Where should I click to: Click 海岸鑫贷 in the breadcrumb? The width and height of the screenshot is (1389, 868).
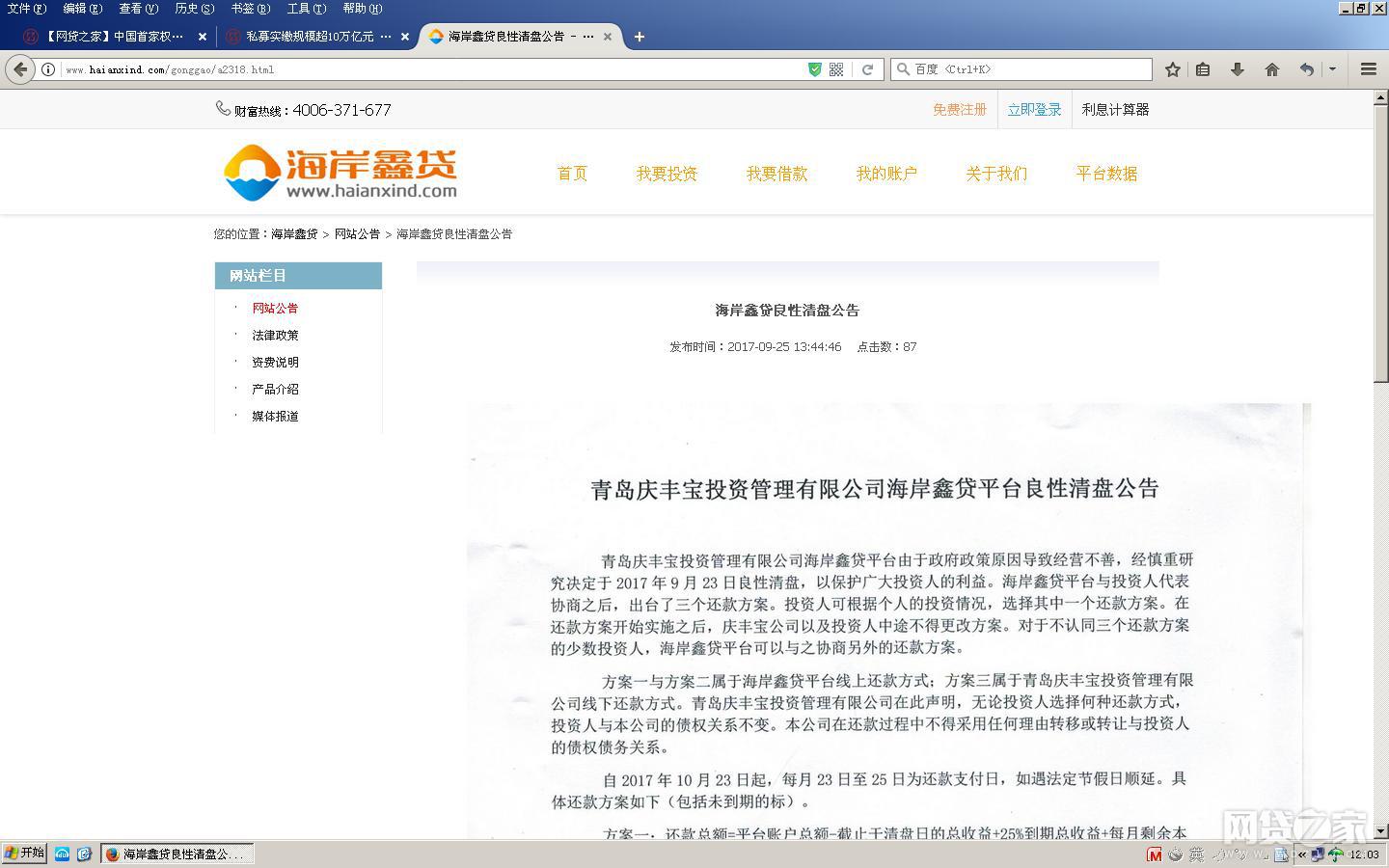click(x=294, y=234)
